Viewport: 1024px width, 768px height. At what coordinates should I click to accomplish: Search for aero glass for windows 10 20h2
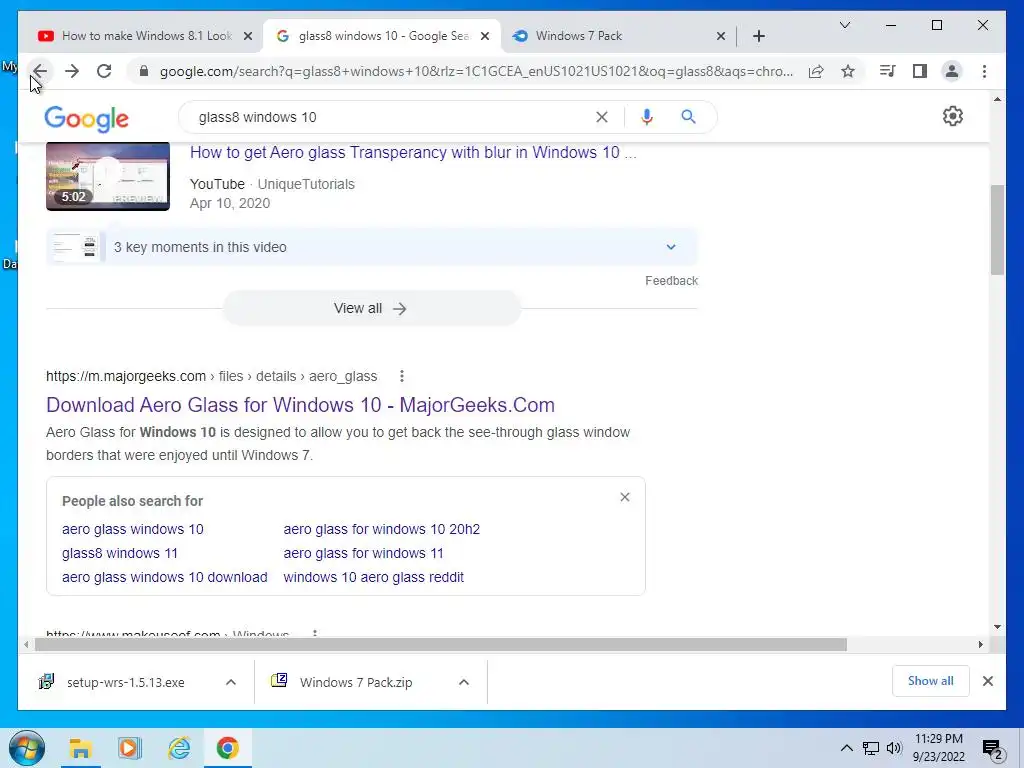pos(381,529)
